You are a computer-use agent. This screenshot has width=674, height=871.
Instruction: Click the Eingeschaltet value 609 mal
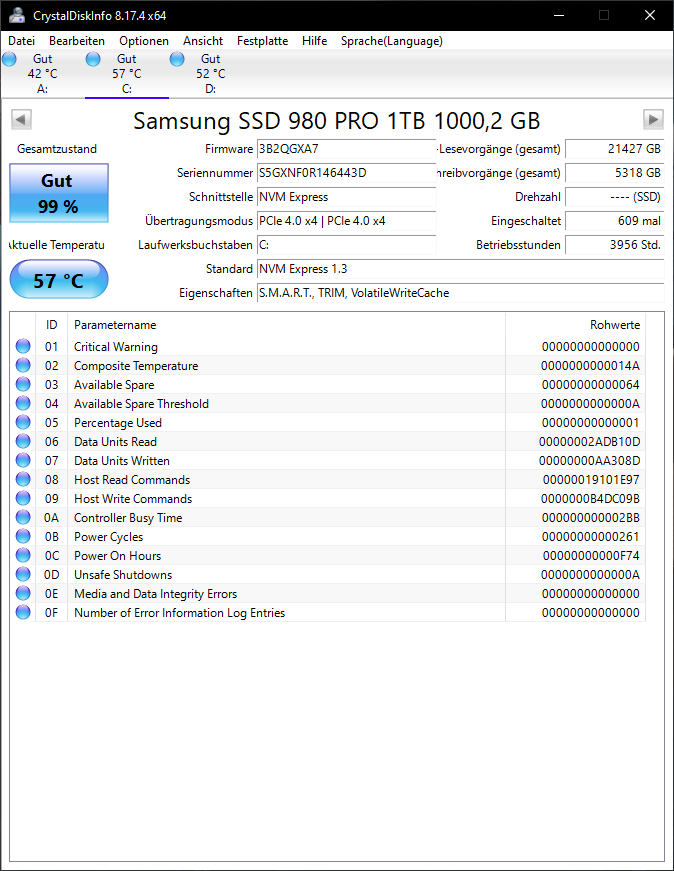pyautogui.click(x=615, y=221)
